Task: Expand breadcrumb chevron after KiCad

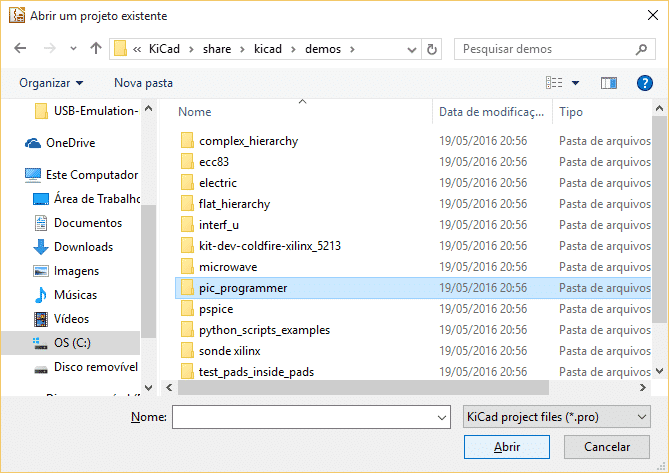Action: pos(192,49)
